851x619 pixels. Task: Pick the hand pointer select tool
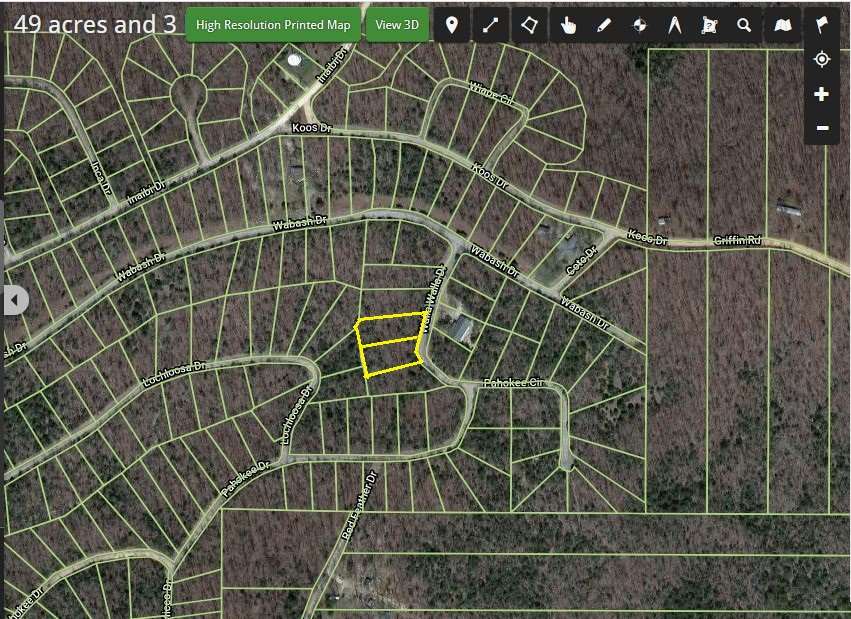pos(568,25)
